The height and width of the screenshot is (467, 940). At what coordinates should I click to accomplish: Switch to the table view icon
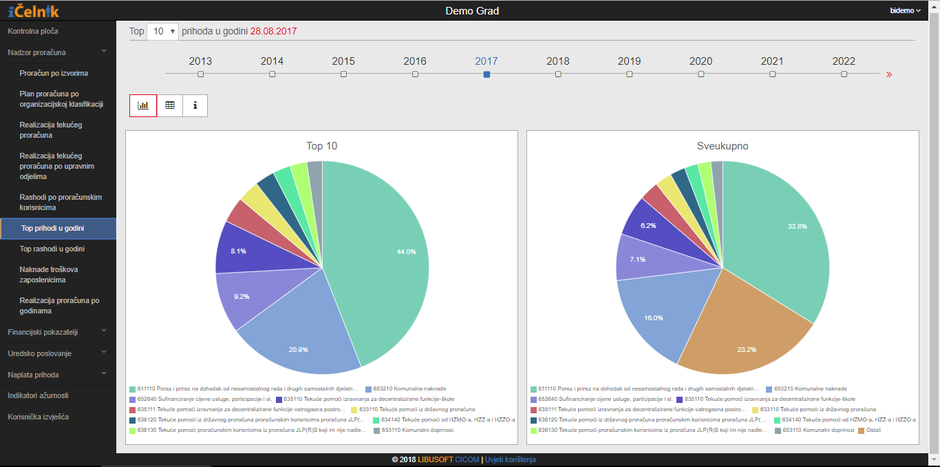click(x=169, y=104)
